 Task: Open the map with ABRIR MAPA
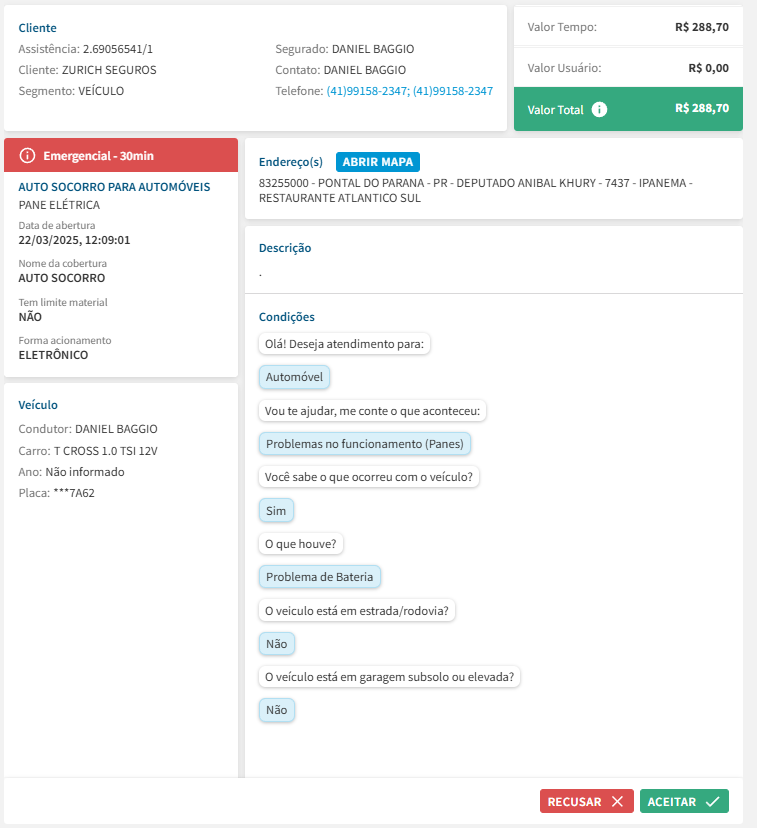(x=378, y=162)
